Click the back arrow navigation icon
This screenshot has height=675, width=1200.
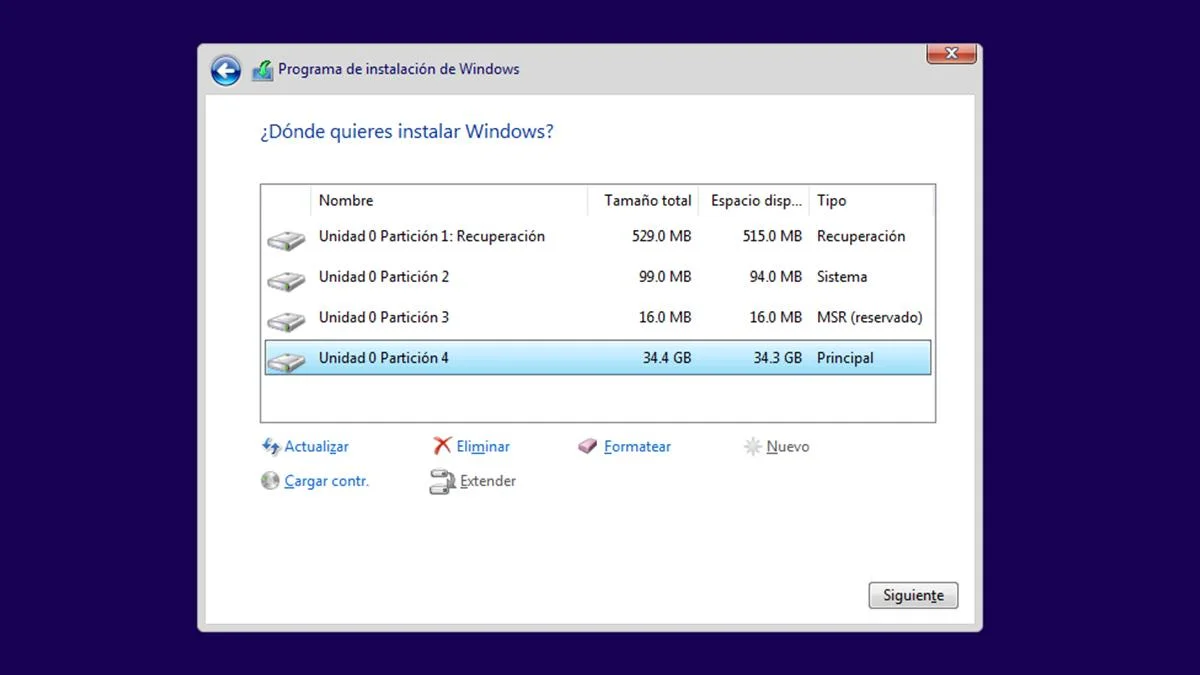(225, 70)
